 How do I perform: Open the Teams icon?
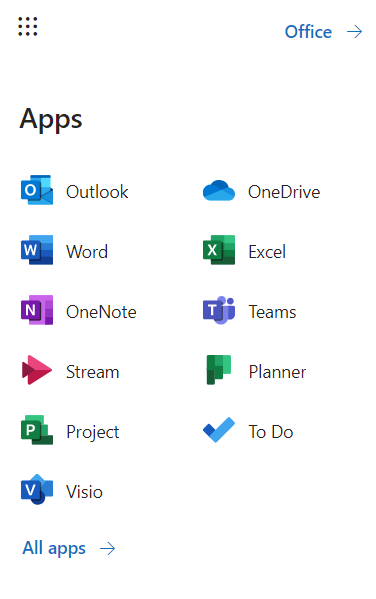pos(219,310)
